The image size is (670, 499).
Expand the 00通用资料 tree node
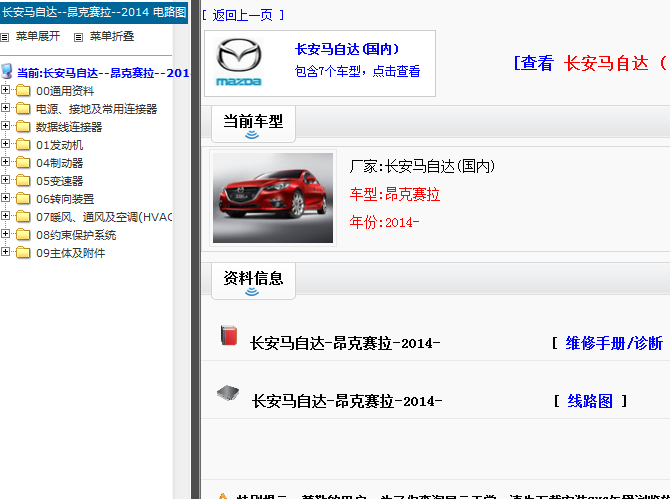tap(6, 90)
